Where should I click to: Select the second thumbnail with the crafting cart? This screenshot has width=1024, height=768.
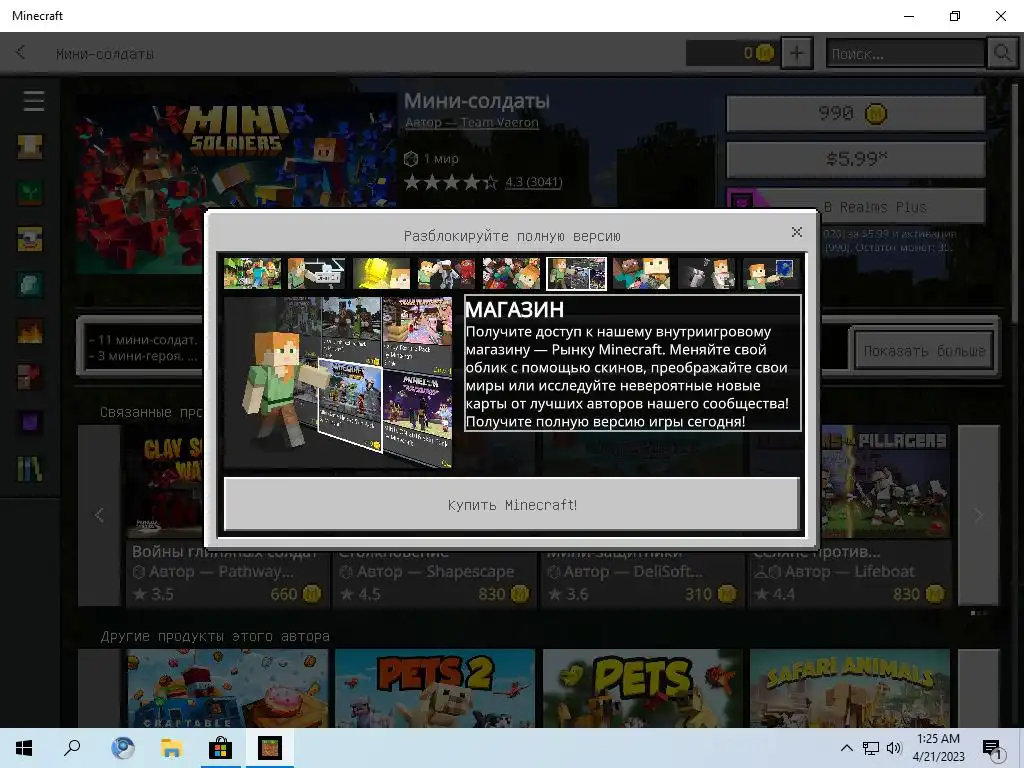[317, 273]
